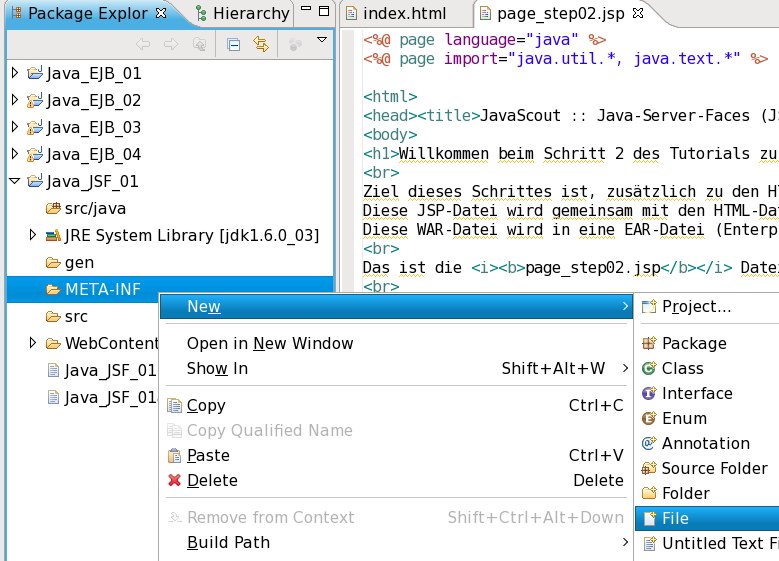Click Copy in the context menu

tap(206, 405)
